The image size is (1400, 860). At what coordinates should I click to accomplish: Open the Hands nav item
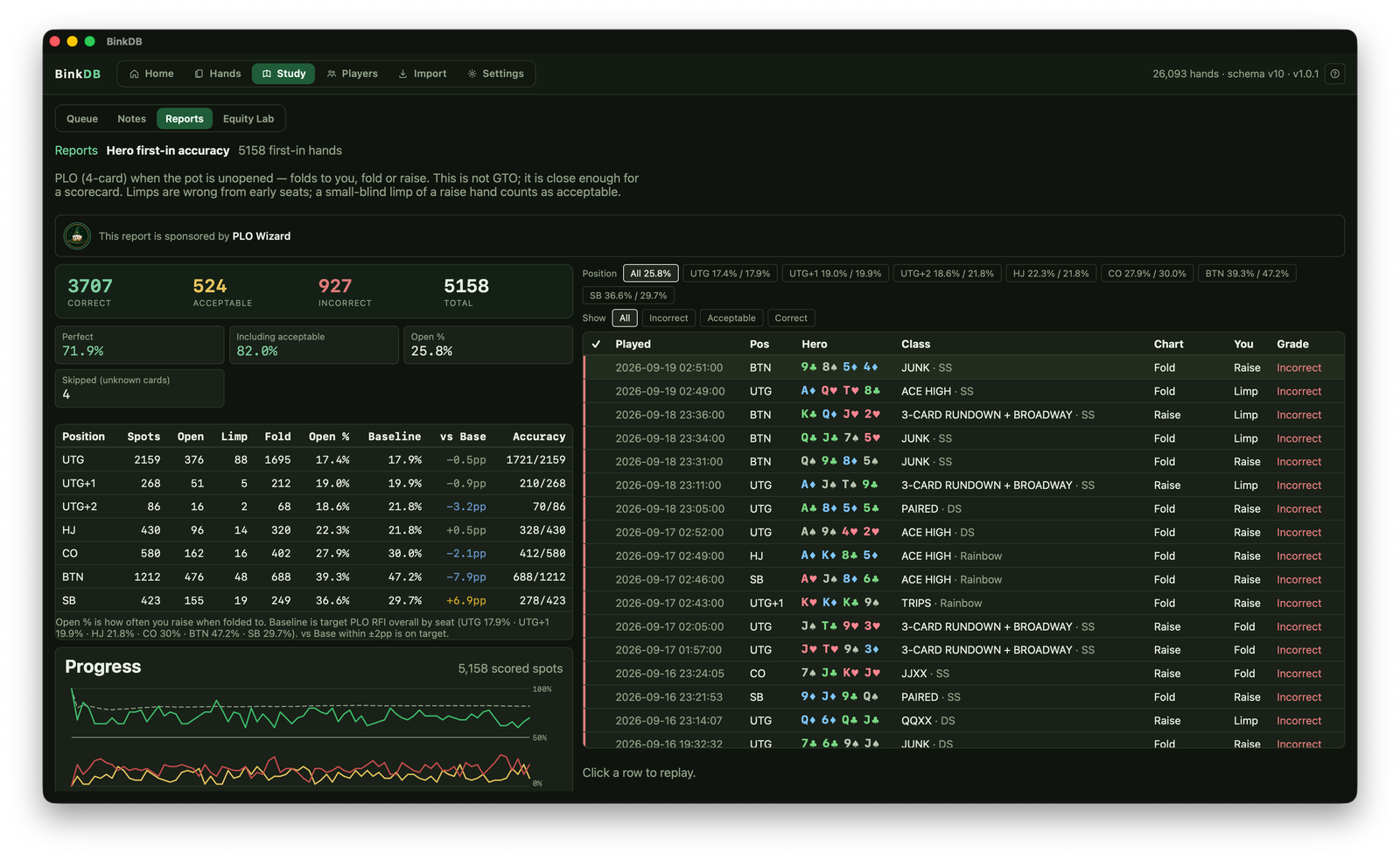point(218,73)
